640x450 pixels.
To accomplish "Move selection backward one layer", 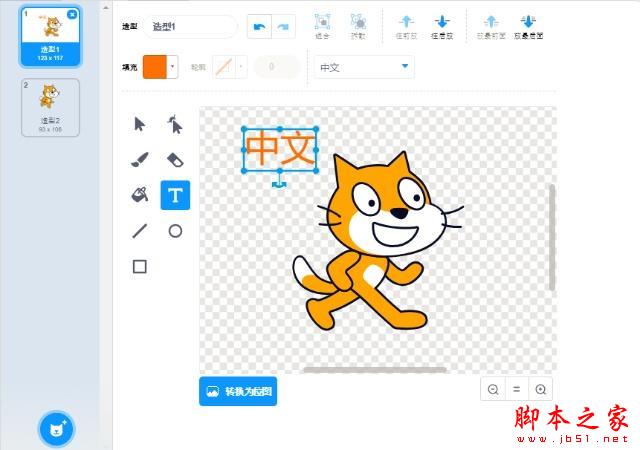I will (x=442, y=27).
